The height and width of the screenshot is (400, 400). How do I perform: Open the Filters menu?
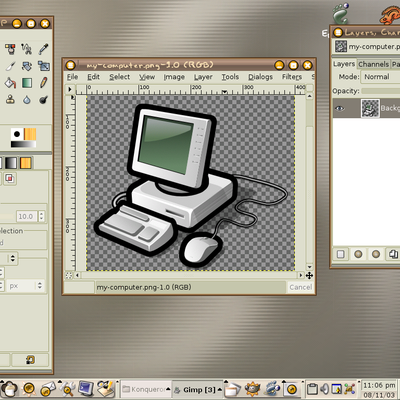click(x=292, y=77)
